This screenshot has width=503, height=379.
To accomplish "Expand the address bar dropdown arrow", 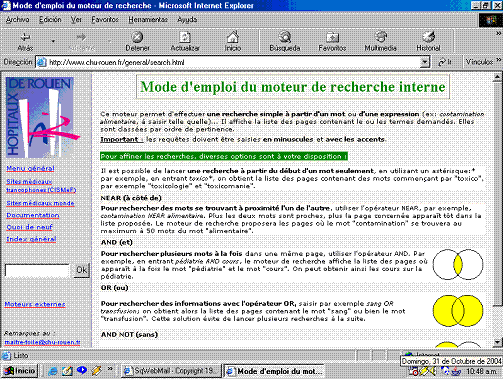I will point(424,62).
